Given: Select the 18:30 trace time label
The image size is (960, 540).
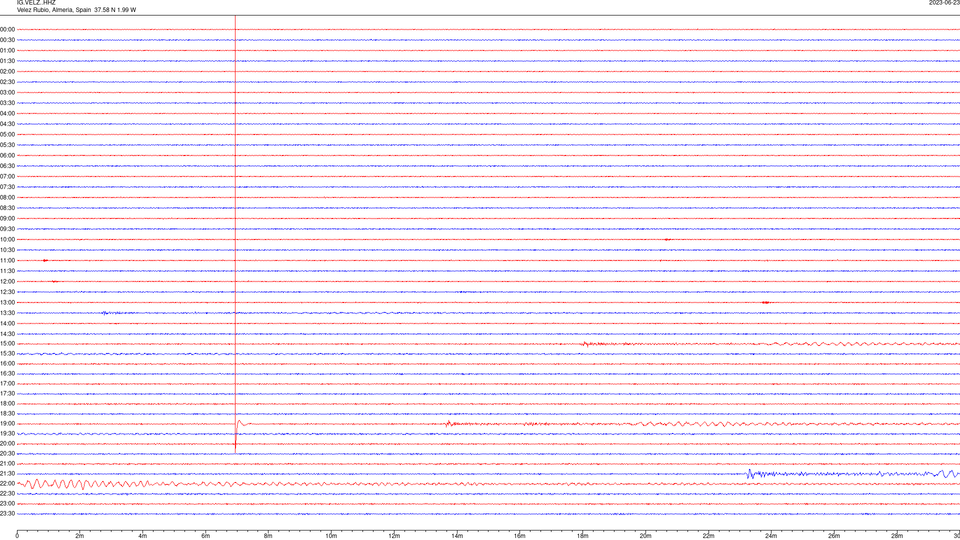Looking at the screenshot, I should (x=7, y=414).
